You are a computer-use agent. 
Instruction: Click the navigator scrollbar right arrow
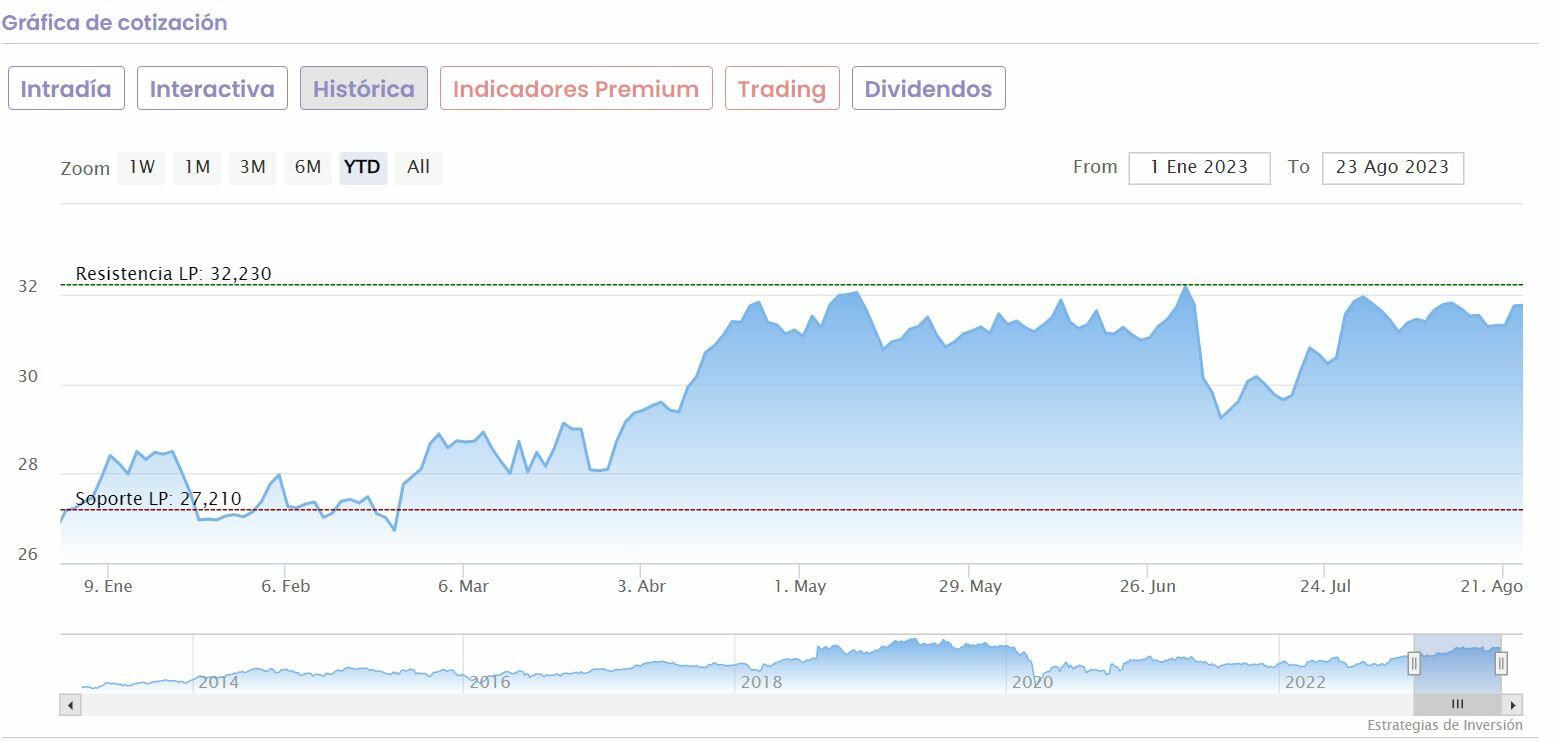click(x=1513, y=705)
